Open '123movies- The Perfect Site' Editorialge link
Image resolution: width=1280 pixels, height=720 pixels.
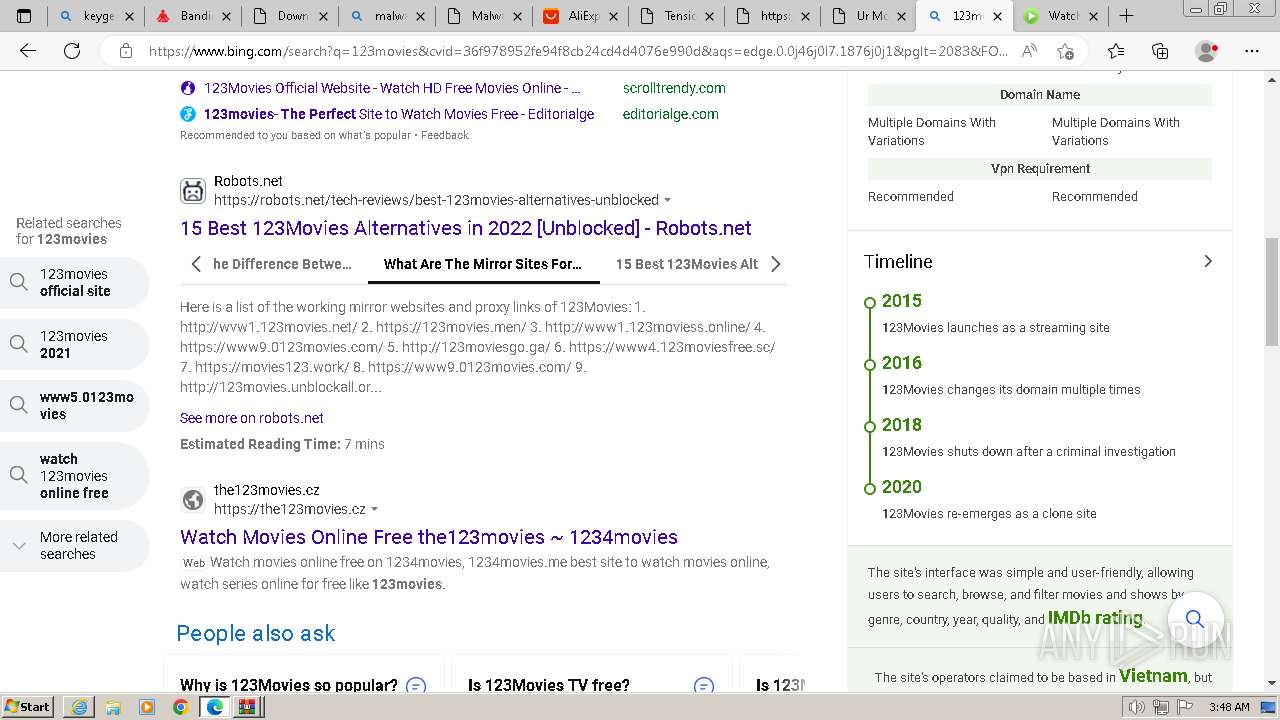click(399, 114)
